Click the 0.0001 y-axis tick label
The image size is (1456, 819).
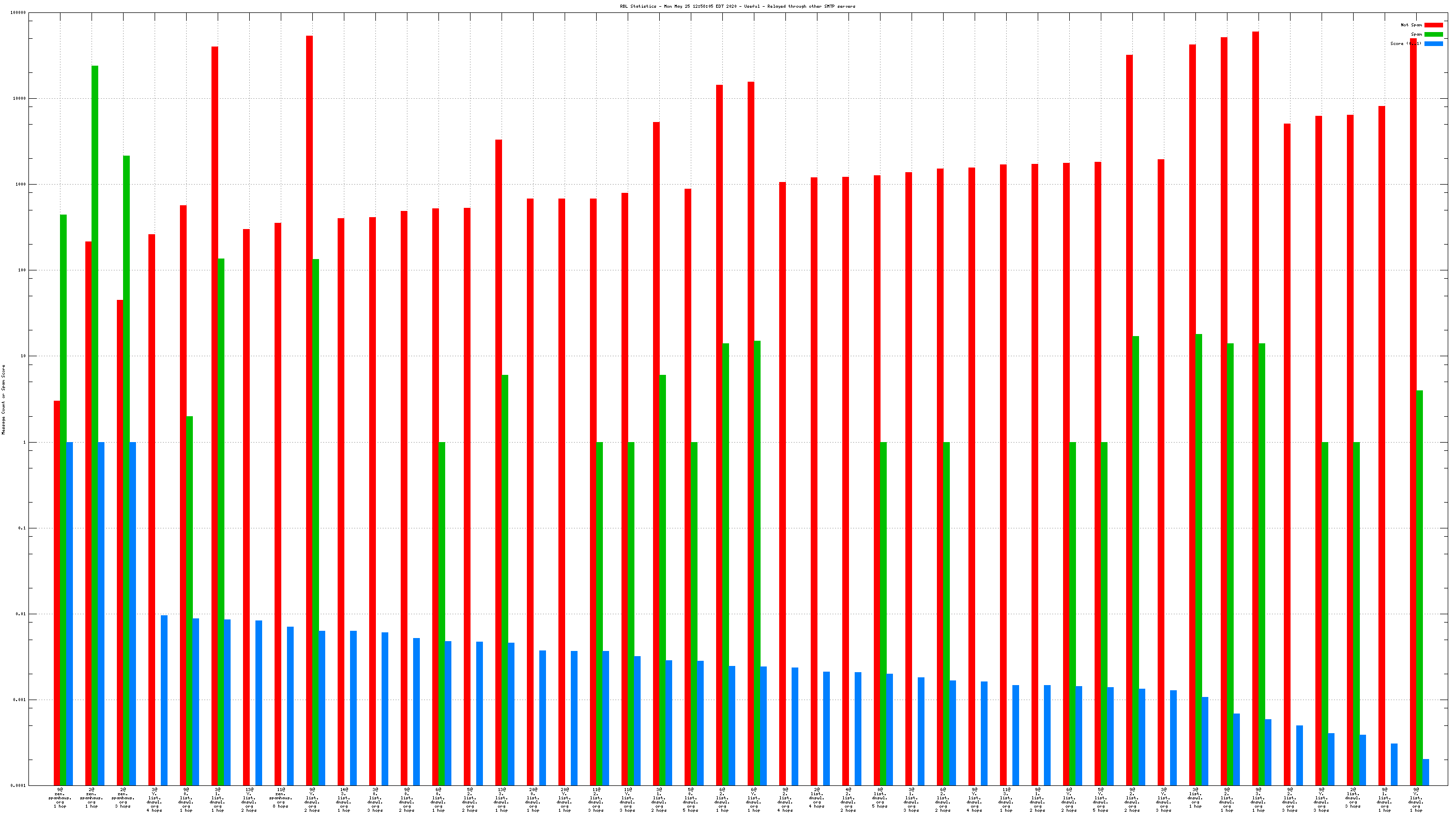(18, 786)
